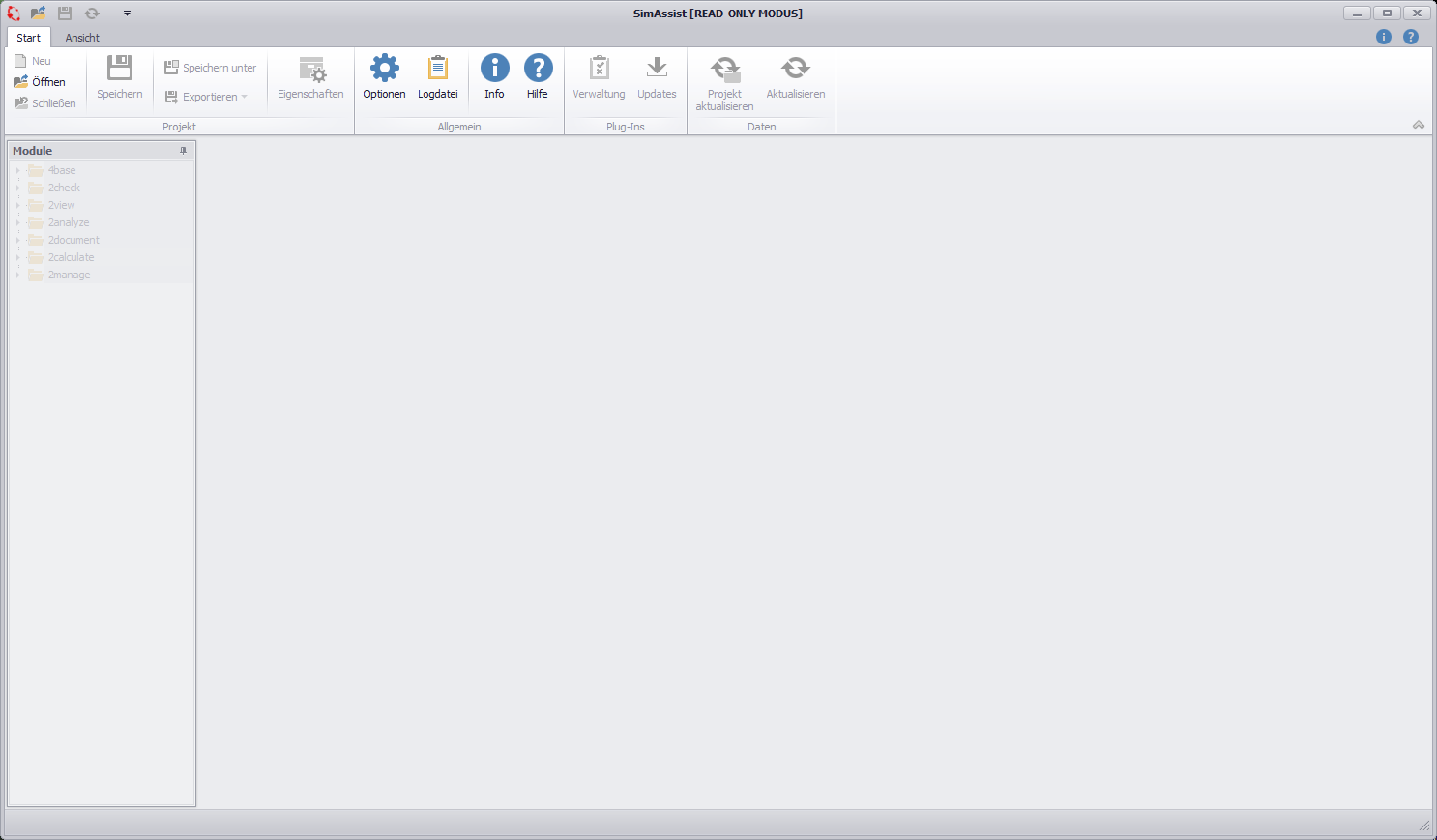Select the 2document module
The height and width of the screenshot is (840, 1437).
[x=73, y=240]
